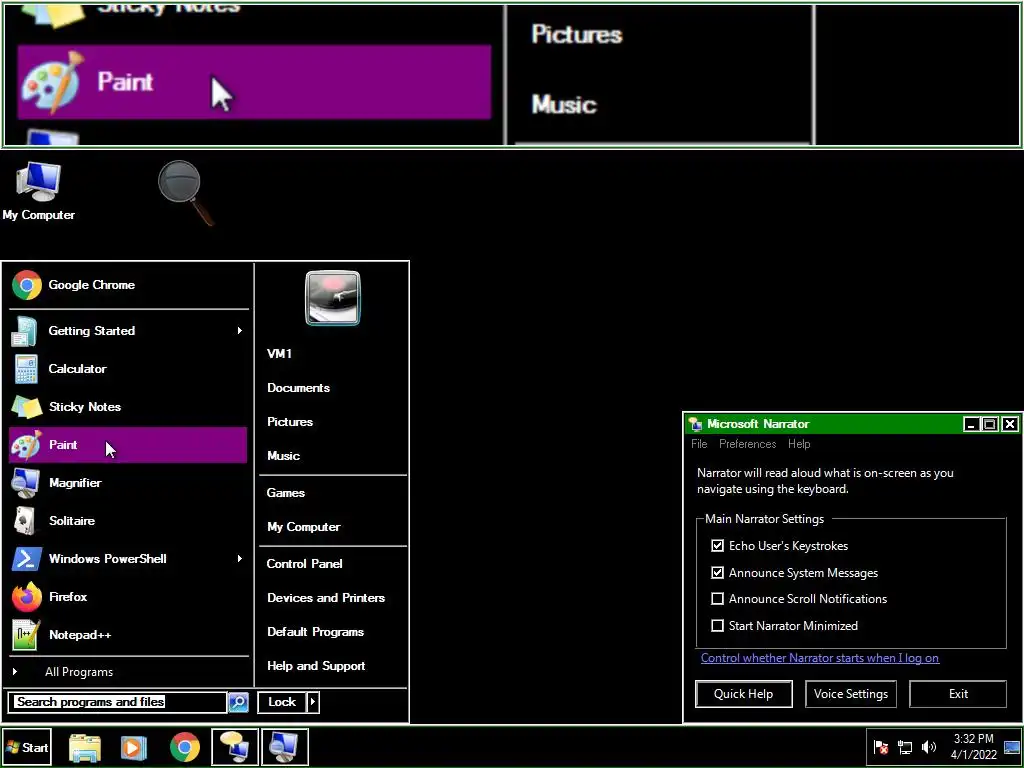Open the clock and date display
Screen dimensions: 1024x768
(974, 747)
